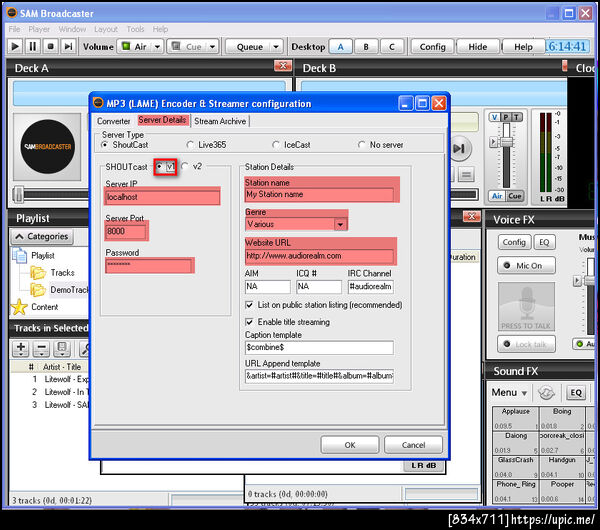Viewport: 600px width, 530px height.
Task: Open the Sound FX Menu dropdown
Action: [509, 393]
